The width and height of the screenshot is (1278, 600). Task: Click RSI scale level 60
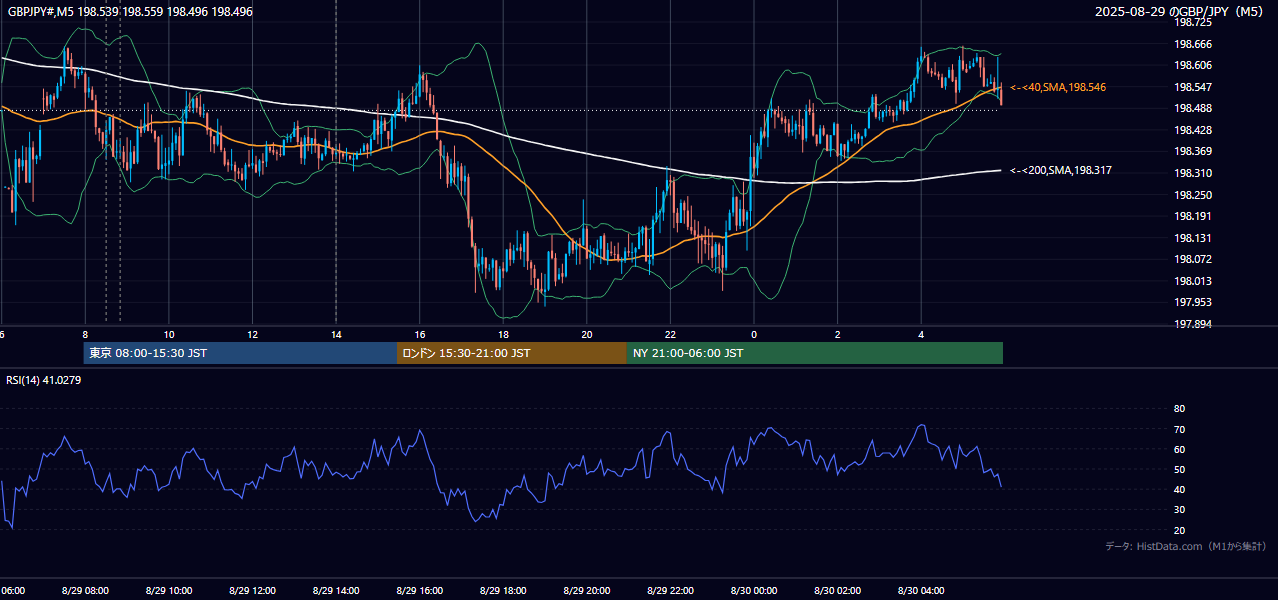point(1179,449)
